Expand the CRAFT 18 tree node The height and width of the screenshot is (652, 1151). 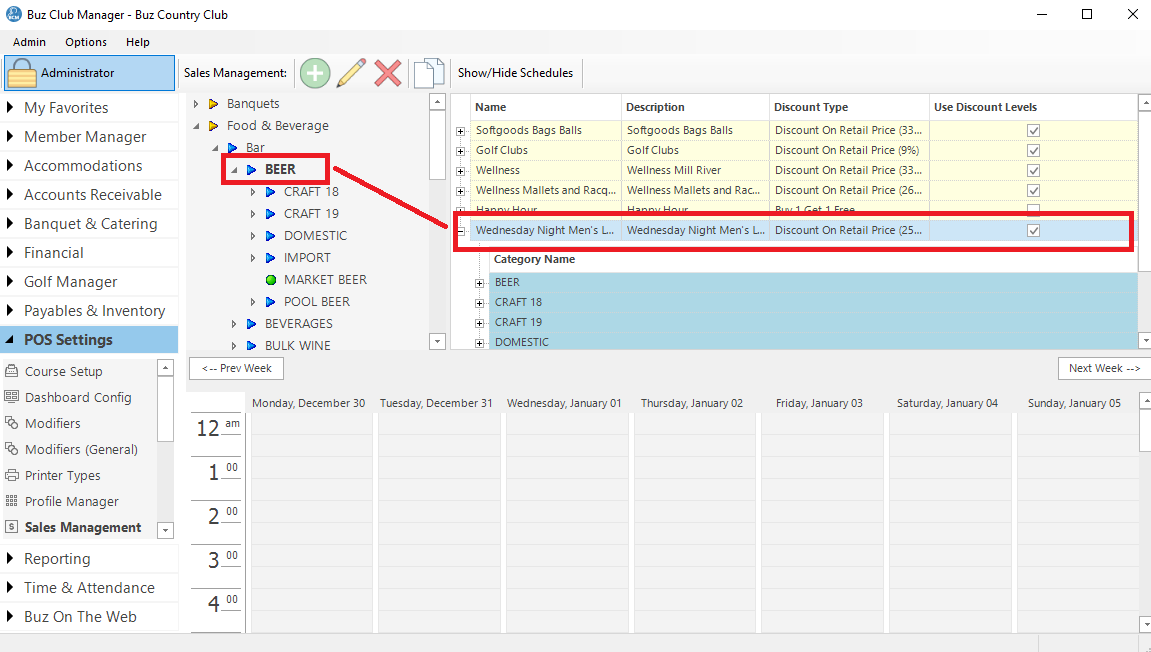[x=253, y=192]
